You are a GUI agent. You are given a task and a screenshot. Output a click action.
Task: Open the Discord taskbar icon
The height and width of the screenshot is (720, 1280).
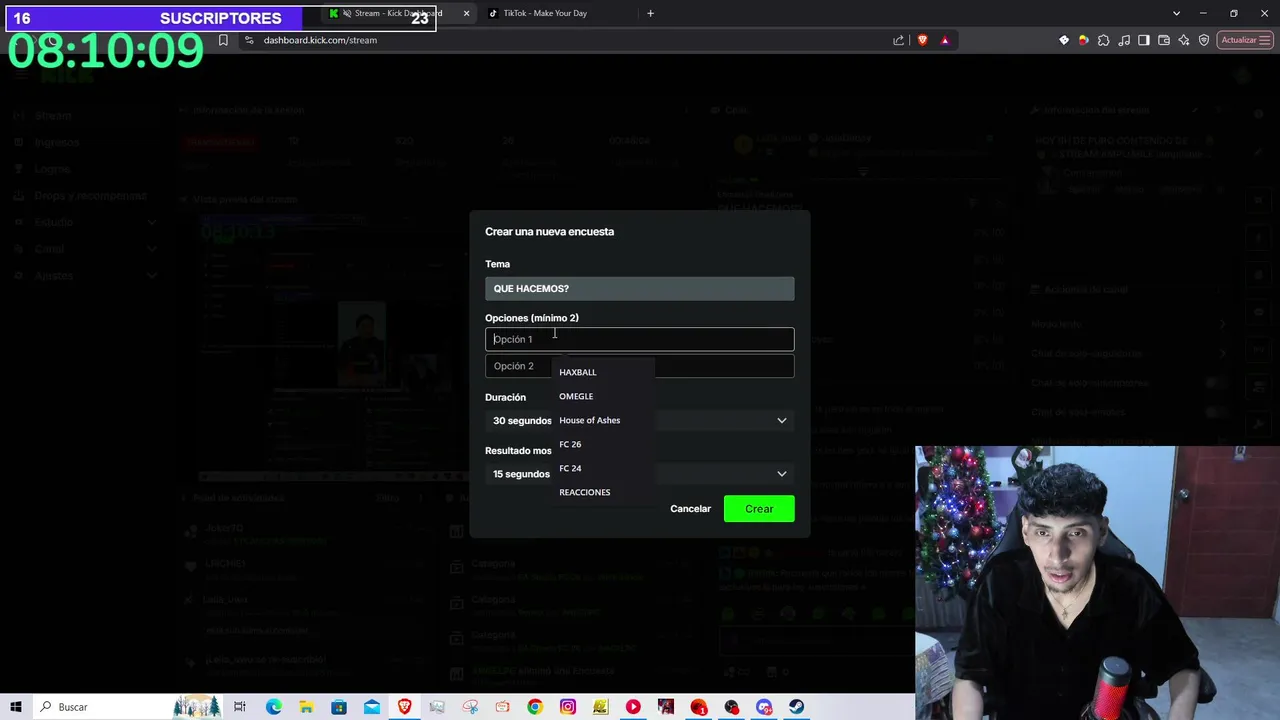pyautogui.click(x=764, y=707)
